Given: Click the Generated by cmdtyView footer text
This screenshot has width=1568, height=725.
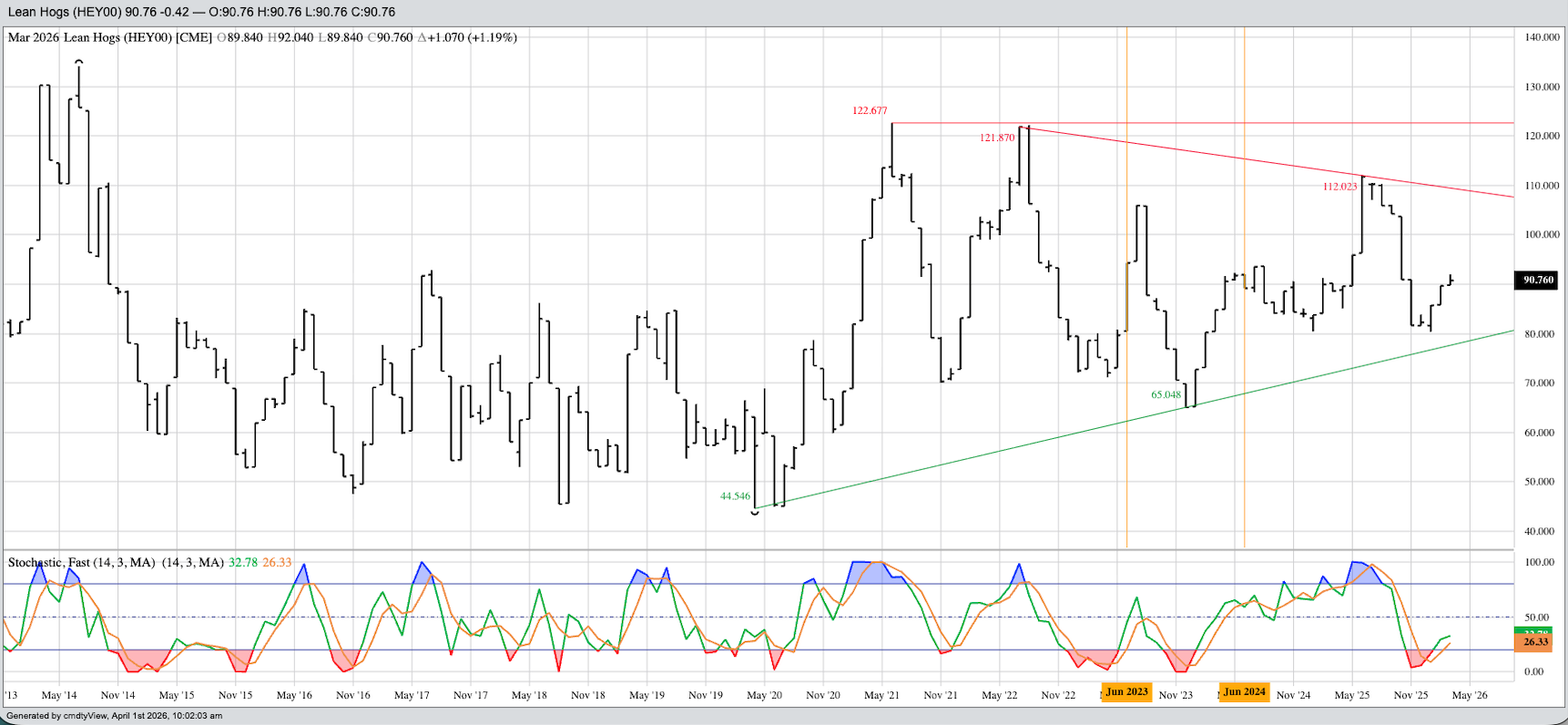Looking at the screenshot, I should click(115, 716).
